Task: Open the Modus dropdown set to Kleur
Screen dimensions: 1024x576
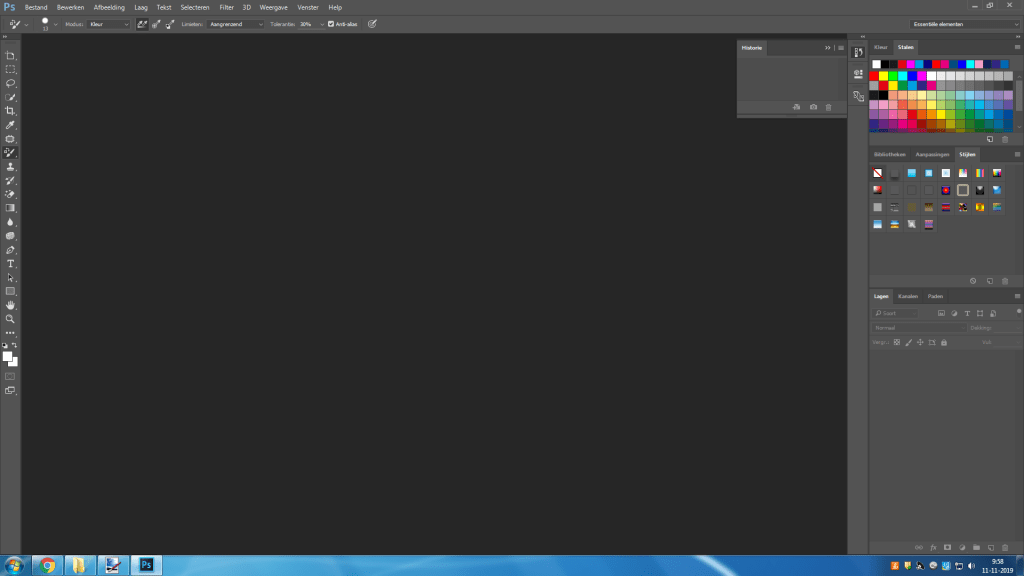Action: (109, 24)
